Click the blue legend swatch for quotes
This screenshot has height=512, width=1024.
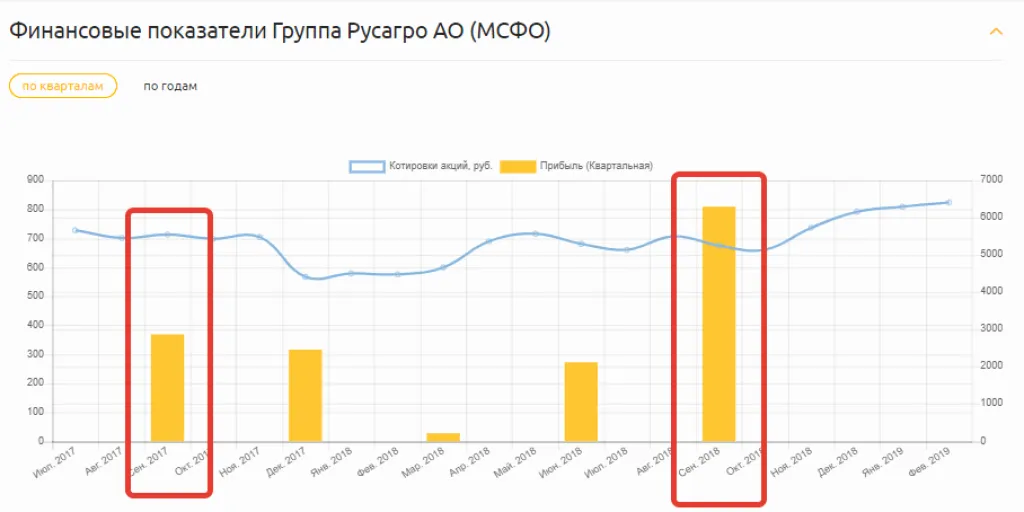pos(366,166)
